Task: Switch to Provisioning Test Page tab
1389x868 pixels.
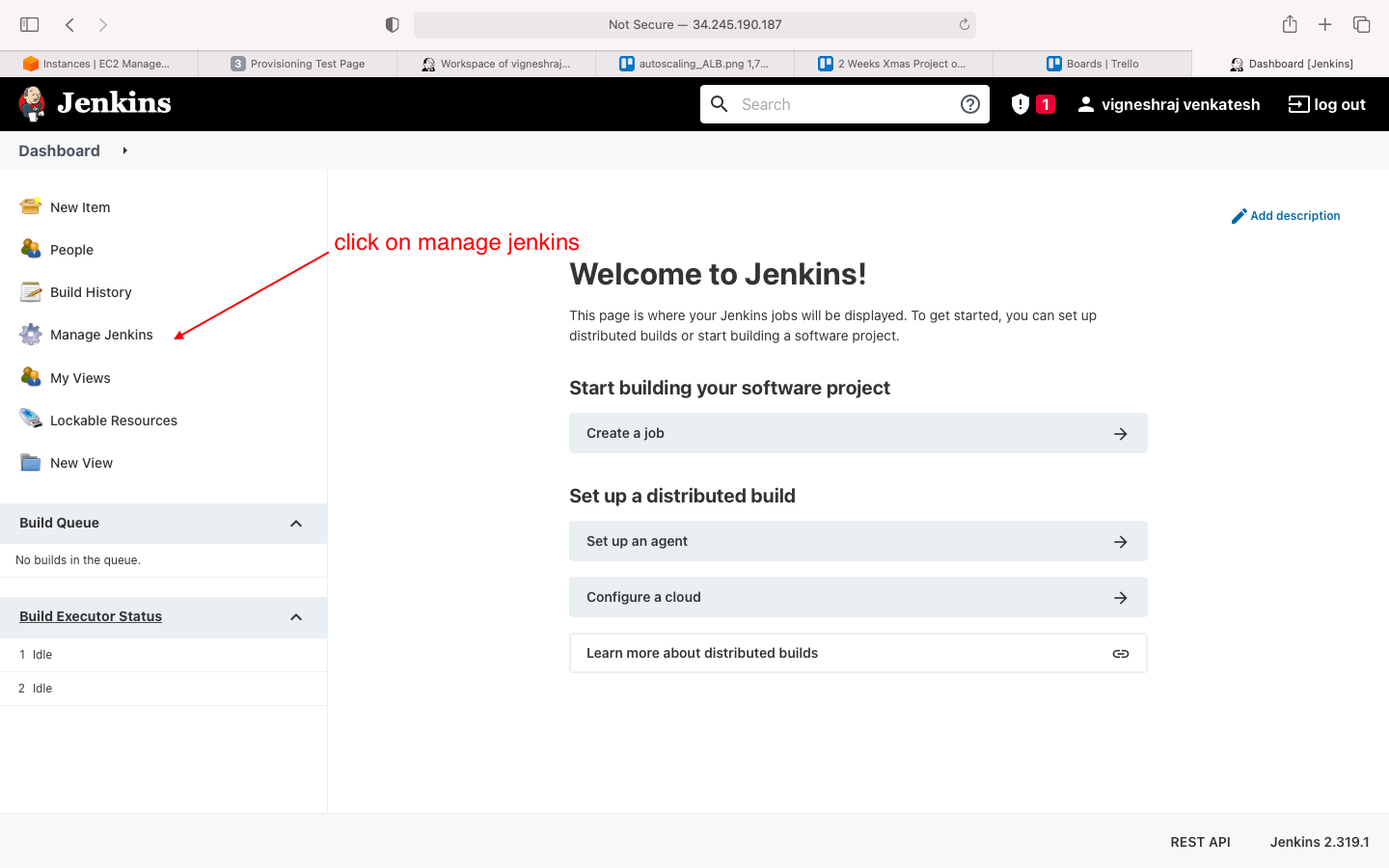Action: tap(298, 64)
